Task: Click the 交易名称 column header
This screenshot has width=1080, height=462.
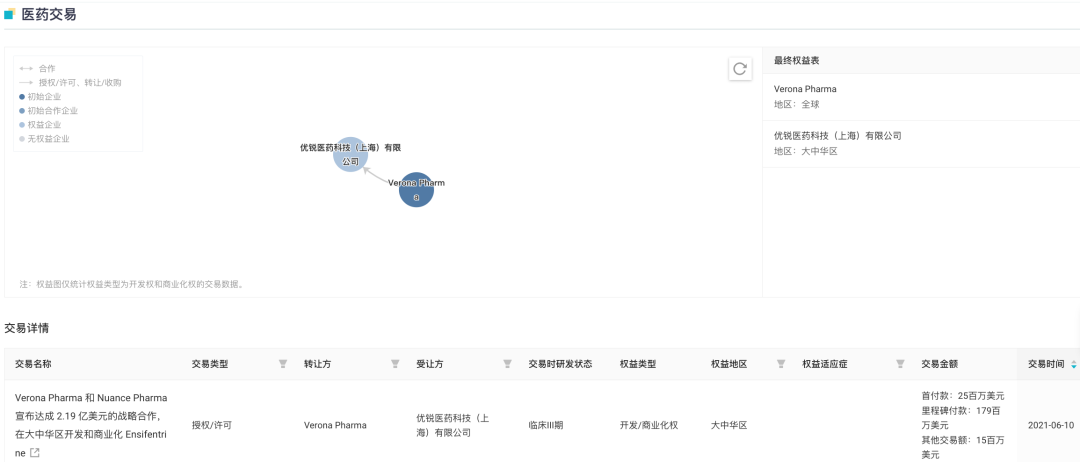Action: pos(33,364)
